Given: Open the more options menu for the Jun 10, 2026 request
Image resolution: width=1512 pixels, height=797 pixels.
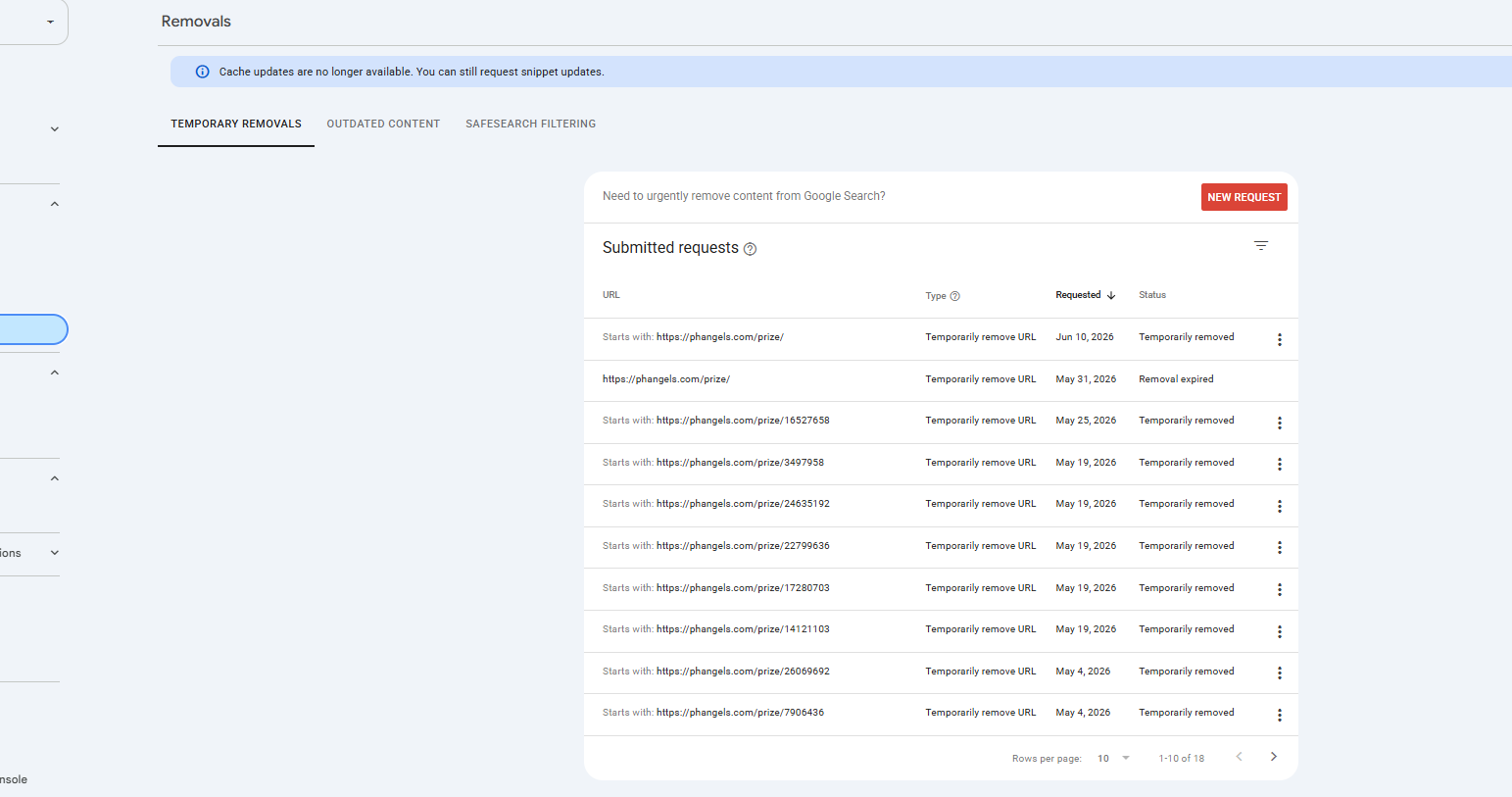Looking at the screenshot, I should 1279,339.
